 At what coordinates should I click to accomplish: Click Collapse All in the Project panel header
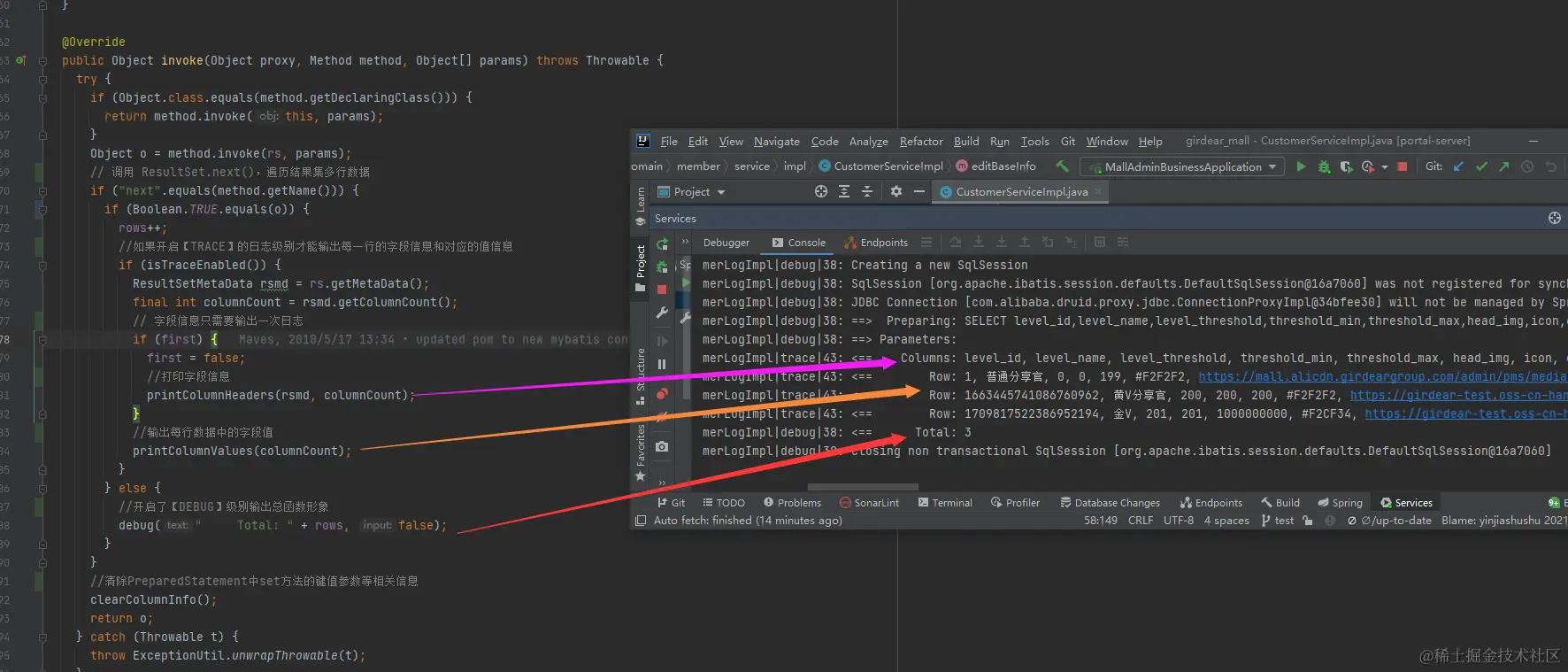point(867,191)
